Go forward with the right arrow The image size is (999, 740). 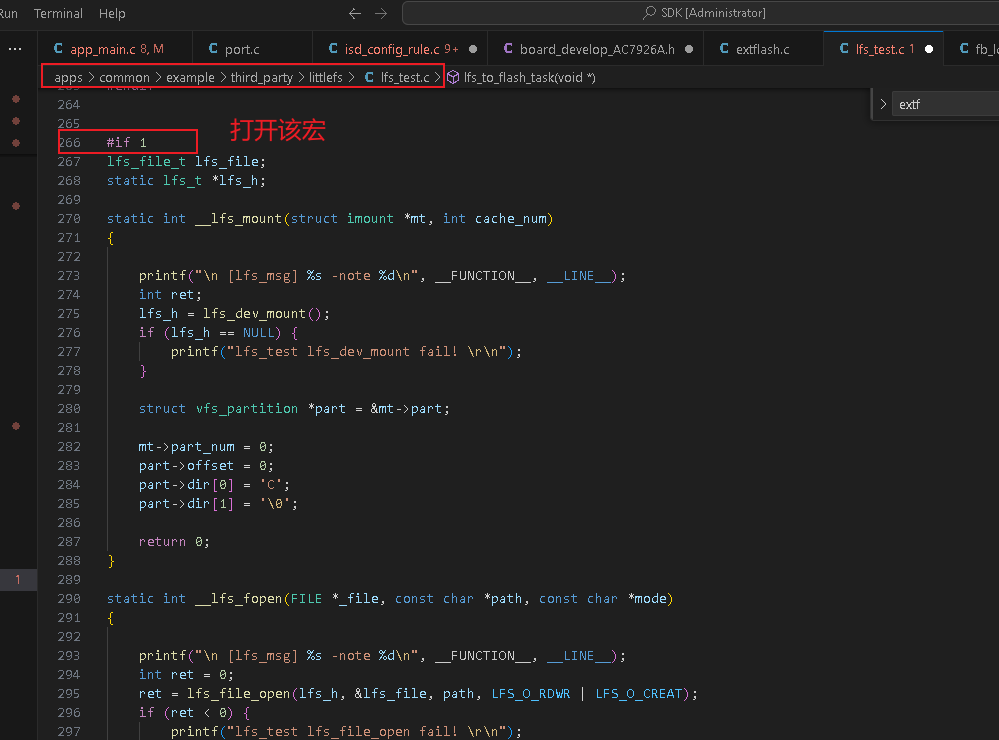pyautogui.click(x=381, y=13)
